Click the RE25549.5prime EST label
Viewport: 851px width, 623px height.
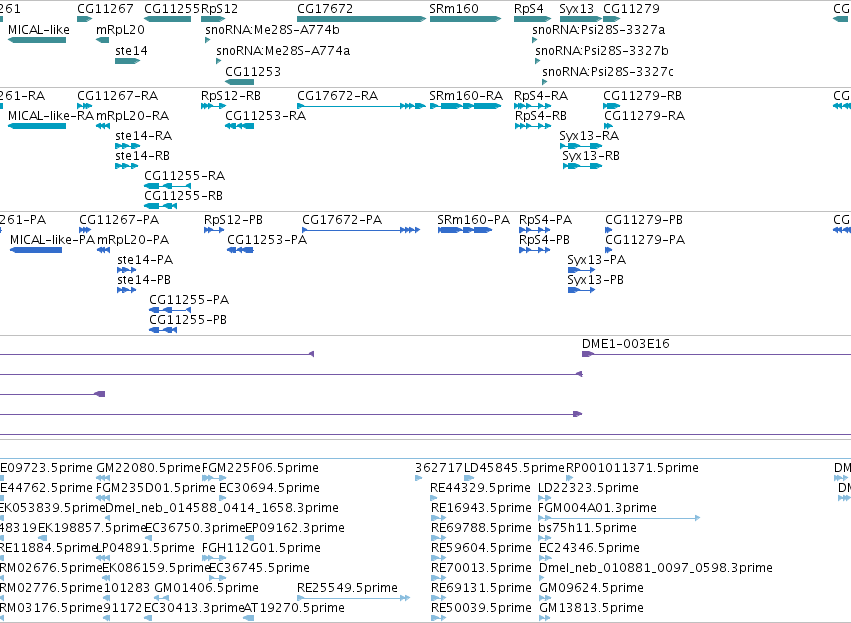pyautogui.click(x=347, y=587)
